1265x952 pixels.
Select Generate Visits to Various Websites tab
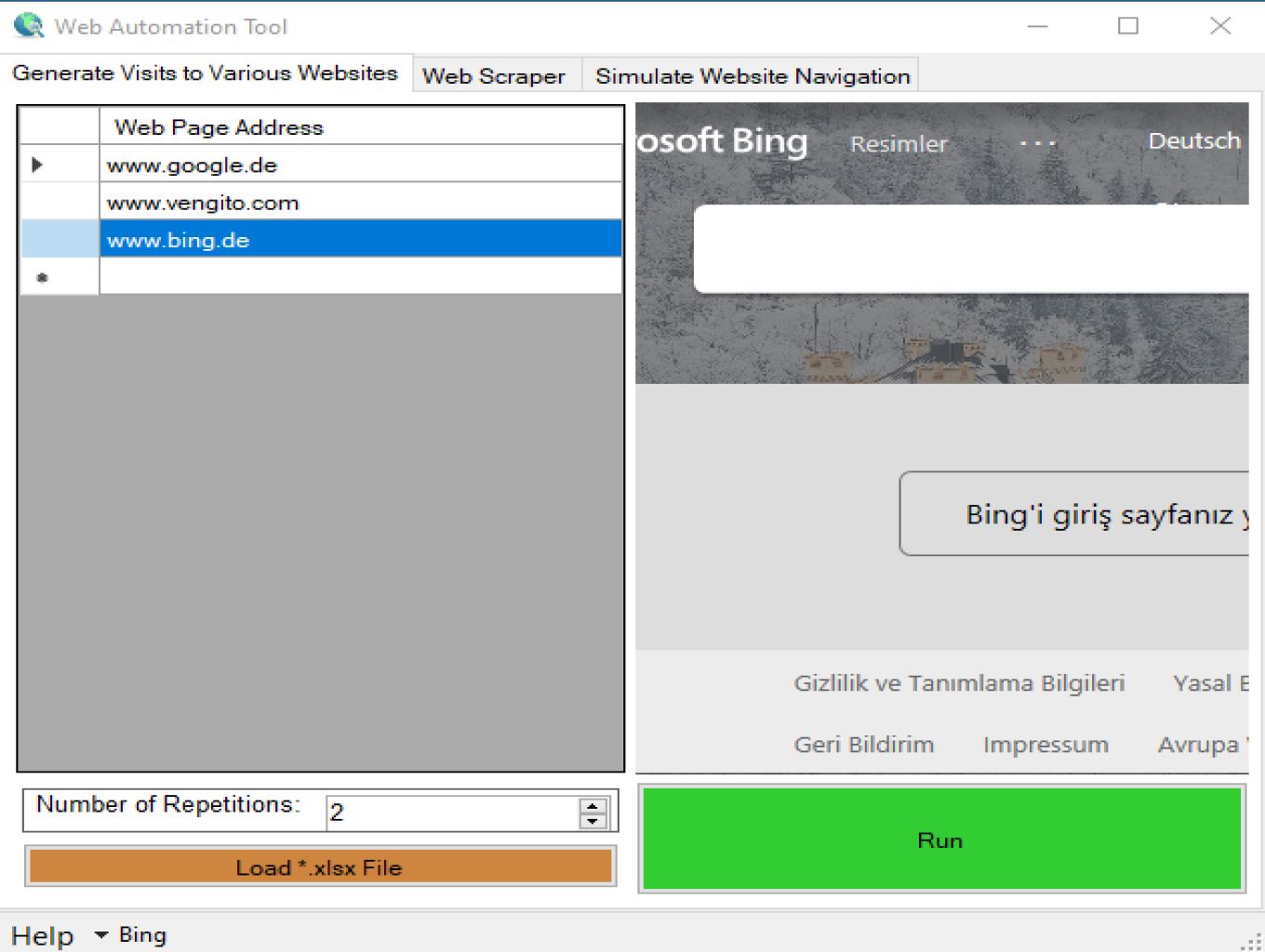click(206, 73)
